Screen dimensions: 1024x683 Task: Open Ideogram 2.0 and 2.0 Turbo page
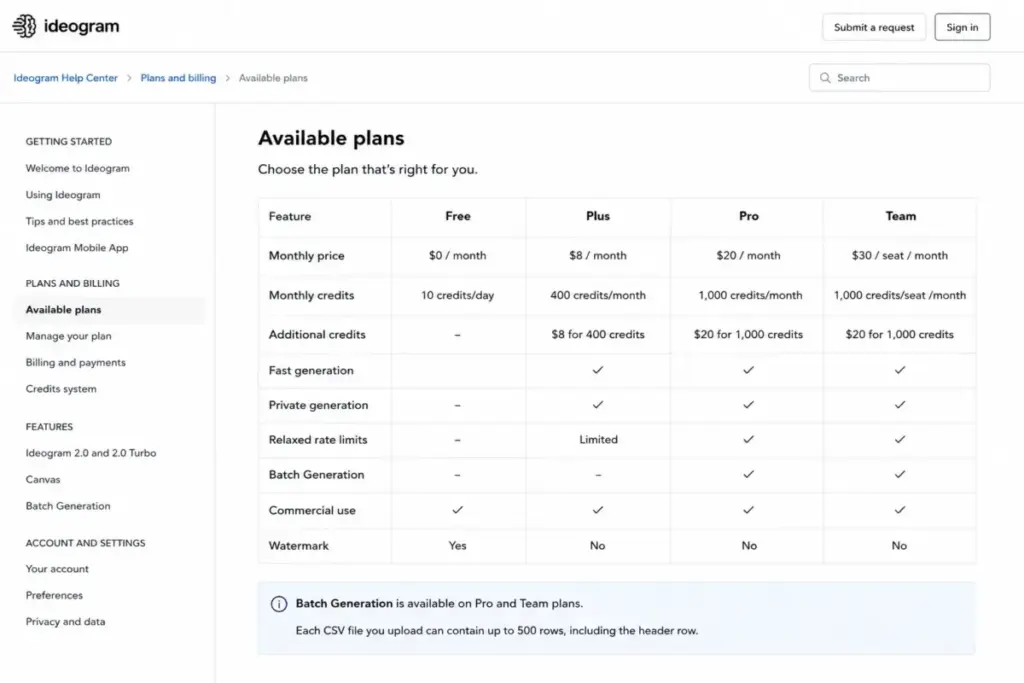click(x=91, y=453)
